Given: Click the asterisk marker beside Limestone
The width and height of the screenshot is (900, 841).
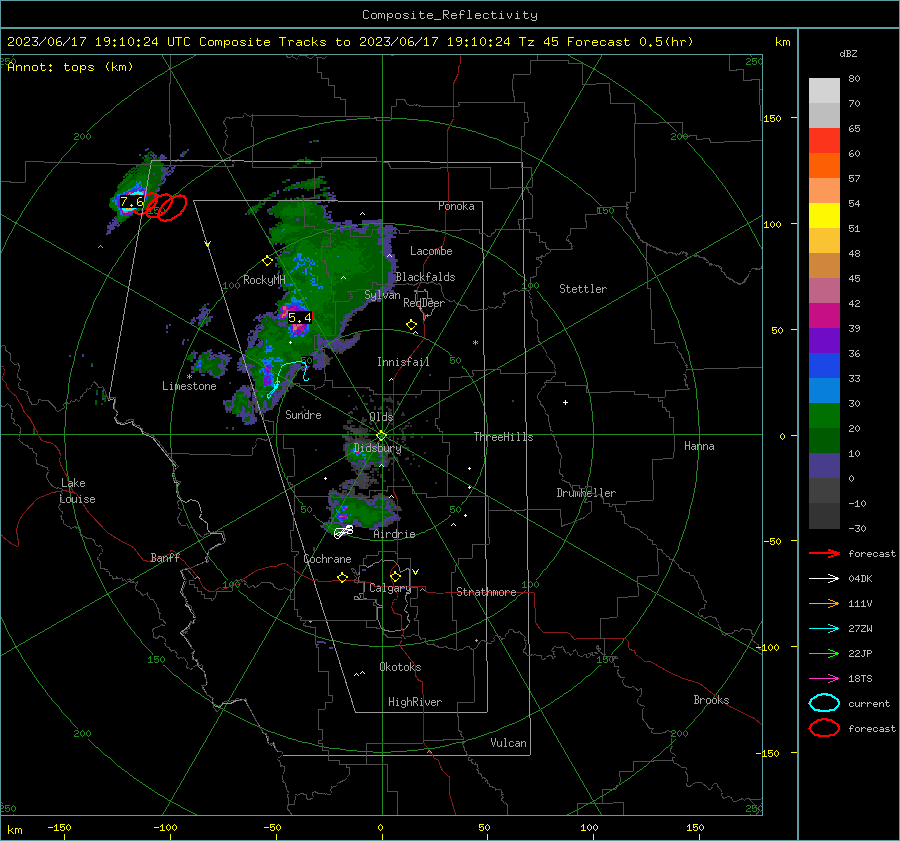Looking at the screenshot, I should point(189,377).
